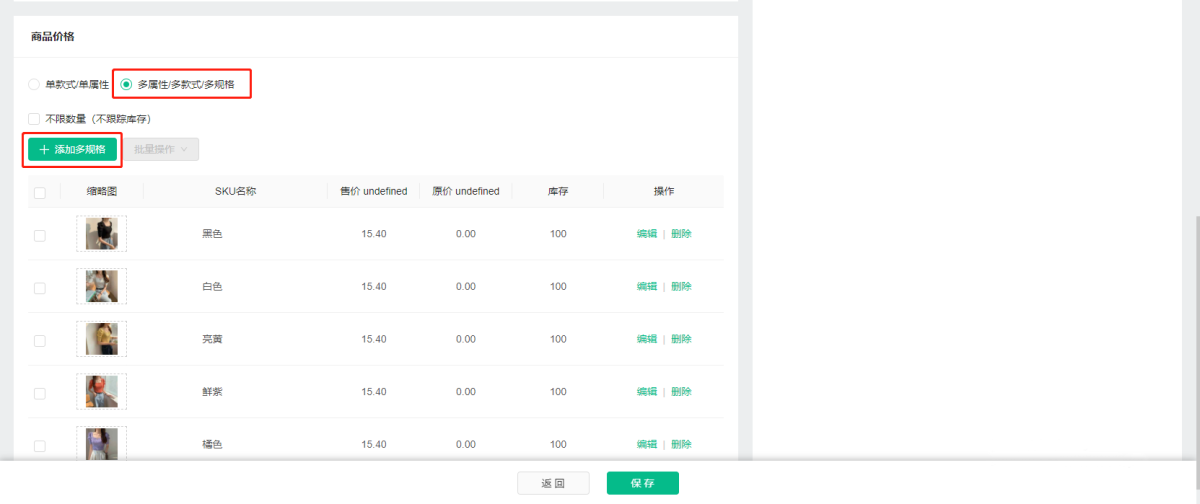Enable the 不限数量 checkbox
Screen dimensions: 1200x504
point(35,119)
